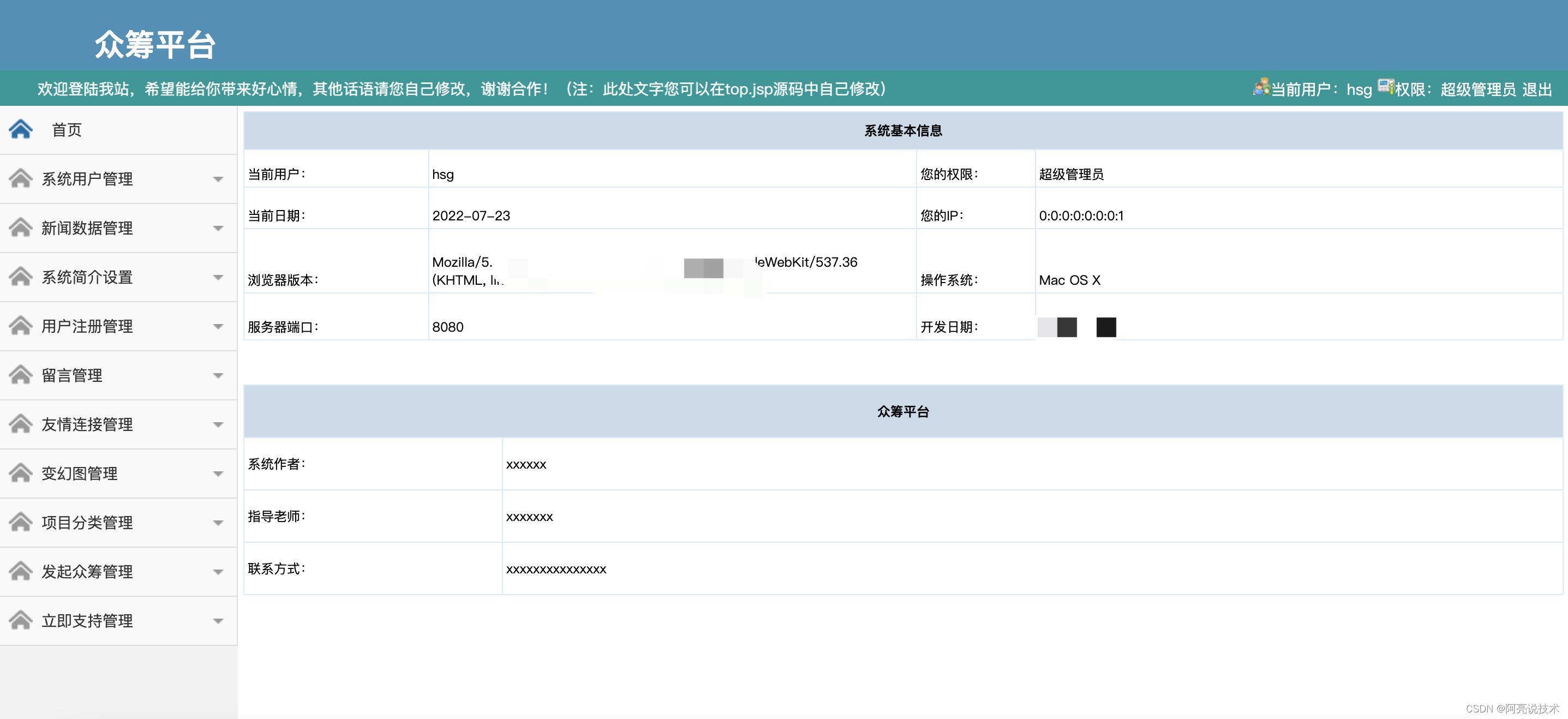Screen dimensions: 1568x719
Task: Expand the 发起众筹管理 dropdown arrow
Action: point(218,572)
